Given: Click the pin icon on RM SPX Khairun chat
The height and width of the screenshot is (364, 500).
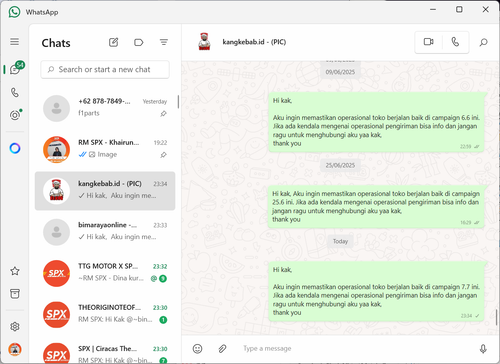Looking at the screenshot, I should coord(163,155).
